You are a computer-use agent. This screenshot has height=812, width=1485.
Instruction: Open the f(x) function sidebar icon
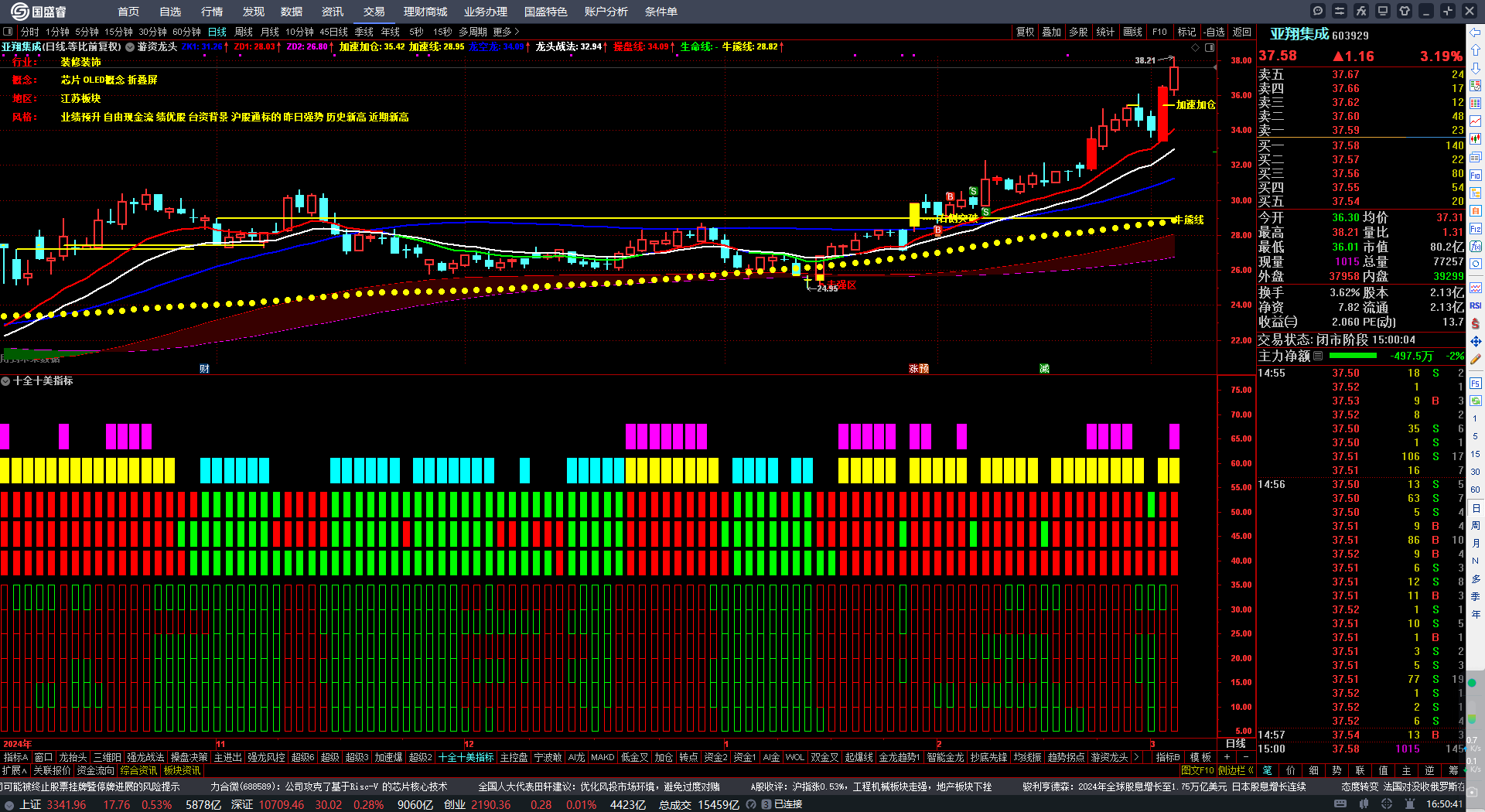point(1476,247)
